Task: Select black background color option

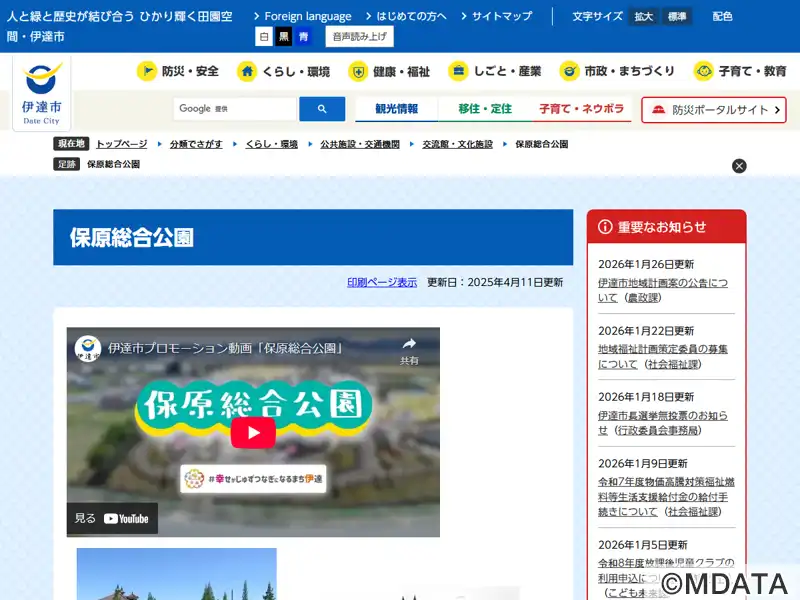Action: coord(284,37)
